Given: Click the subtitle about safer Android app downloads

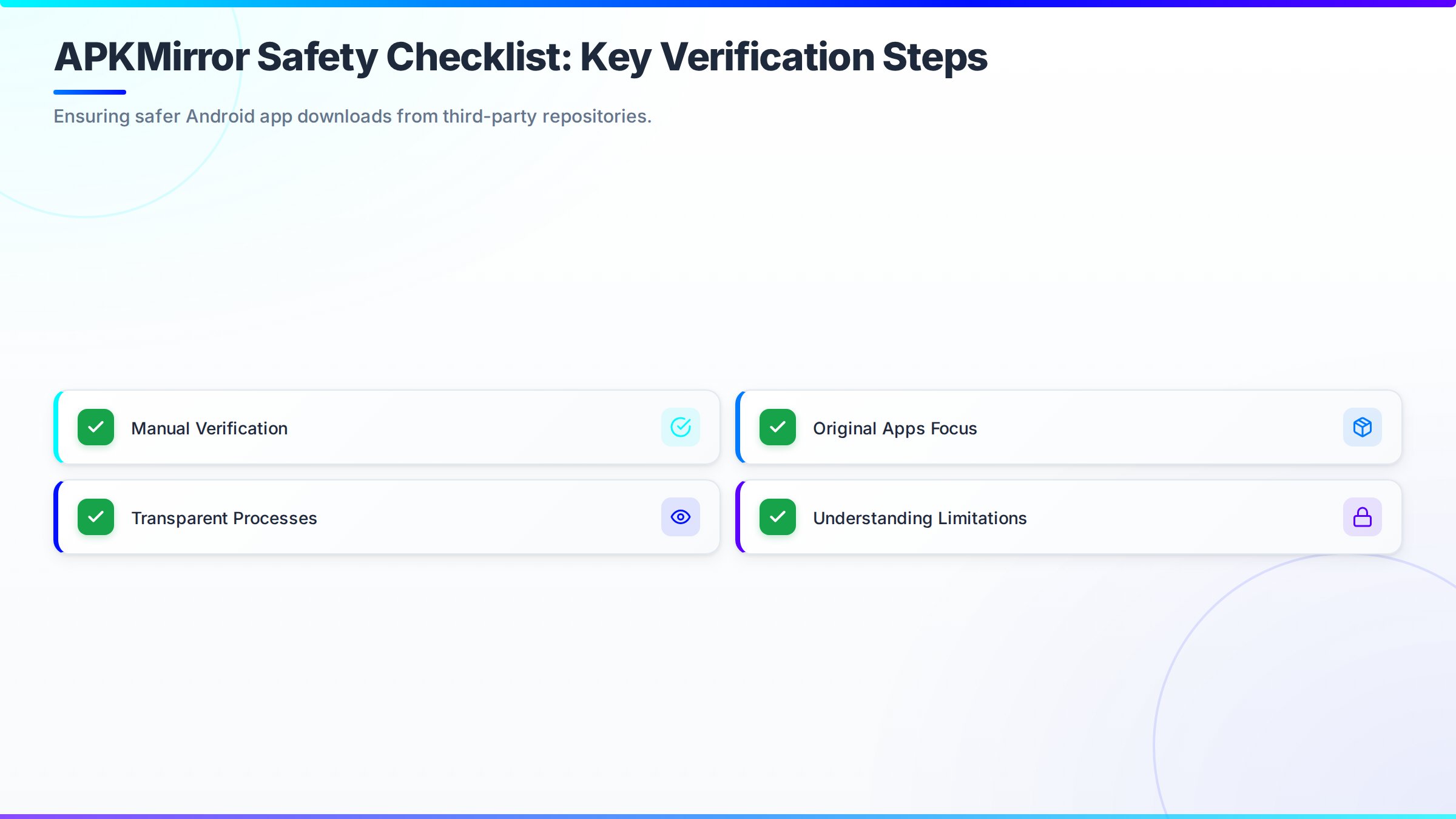Looking at the screenshot, I should pyautogui.click(x=352, y=116).
